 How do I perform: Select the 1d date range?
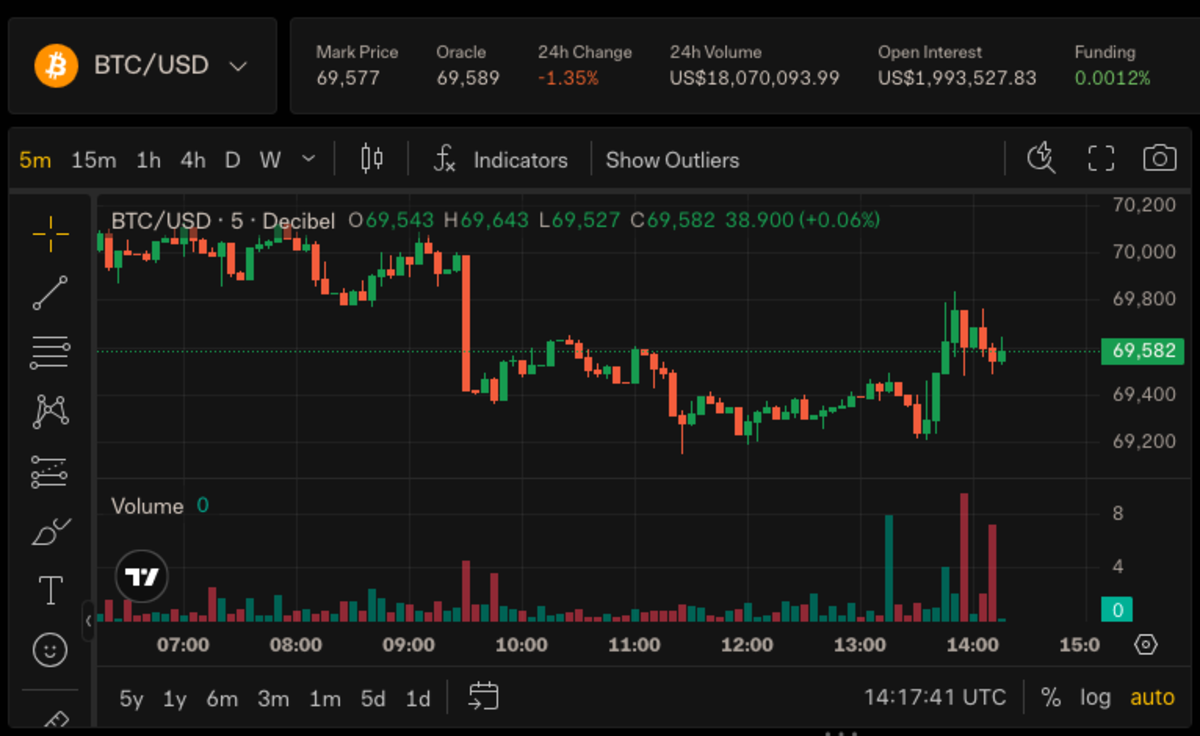click(417, 698)
